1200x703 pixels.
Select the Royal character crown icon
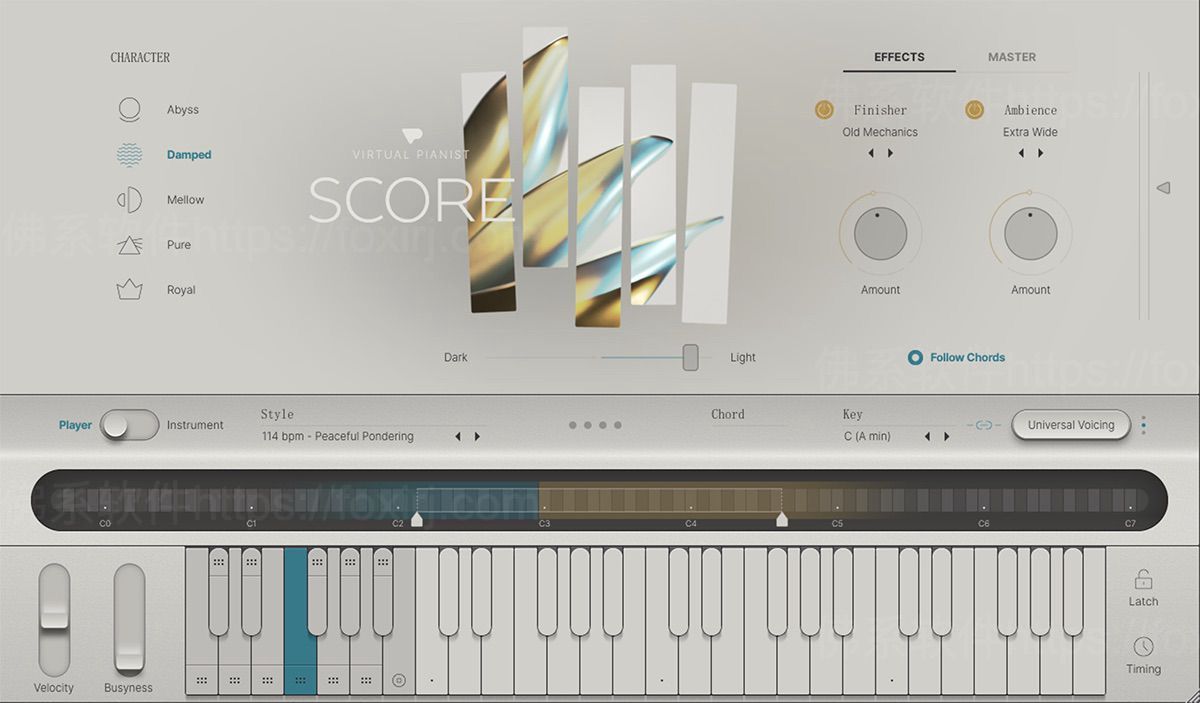coord(130,290)
